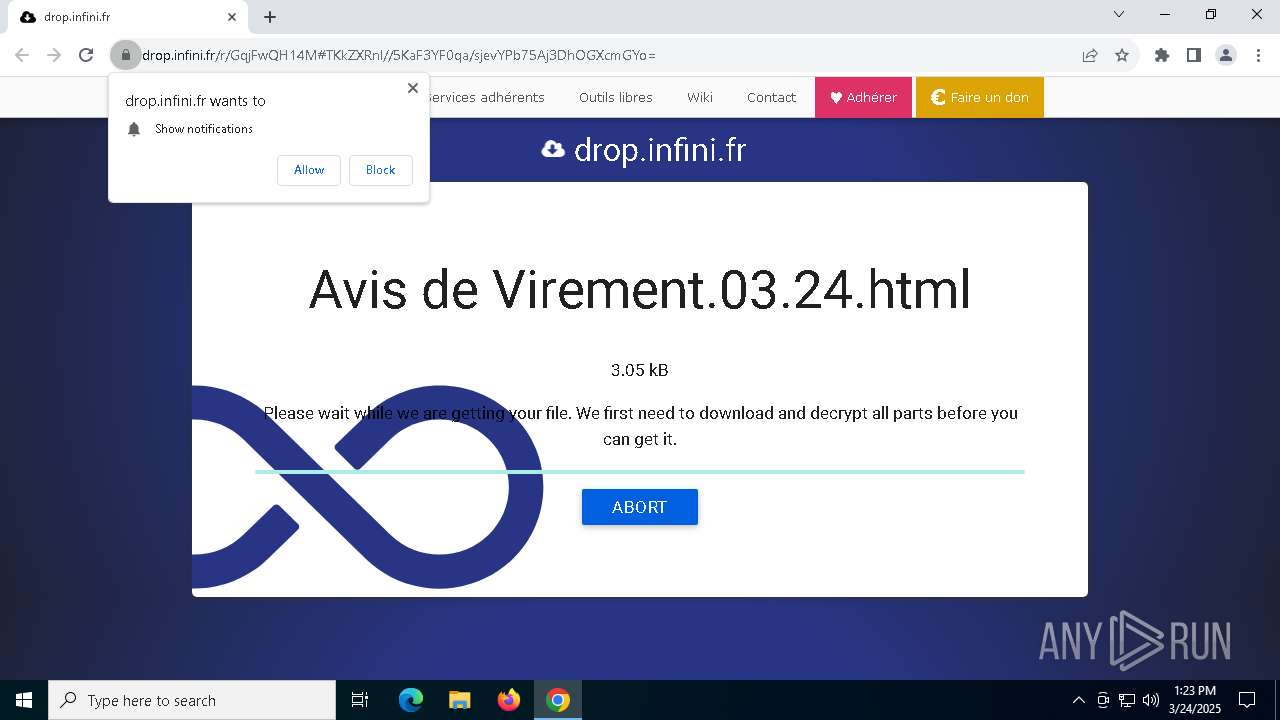Viewport: 1280px width, 720px height.
Task: Toggle the browser side panel icon
Action: point(1194,56)
